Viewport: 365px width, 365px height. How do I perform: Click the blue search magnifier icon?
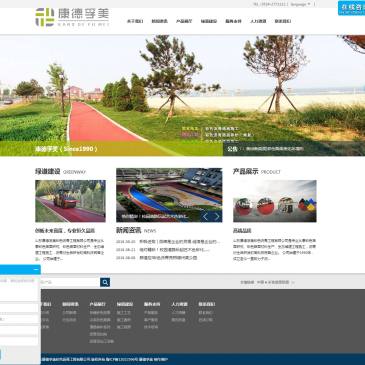click(x=105, y=282)
